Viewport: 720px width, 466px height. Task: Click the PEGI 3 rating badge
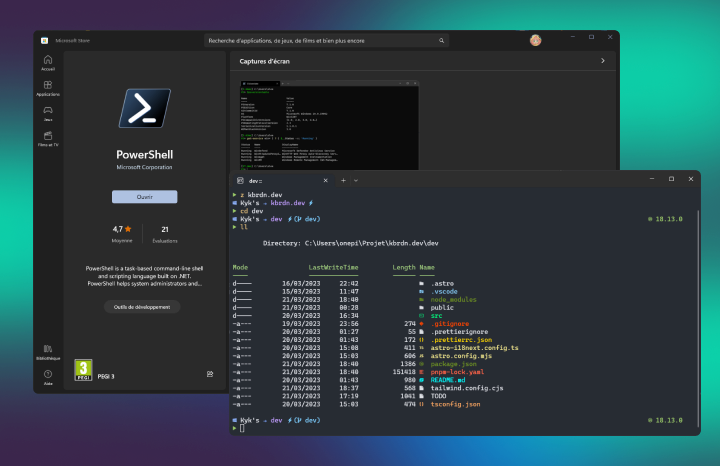point(83,370)
